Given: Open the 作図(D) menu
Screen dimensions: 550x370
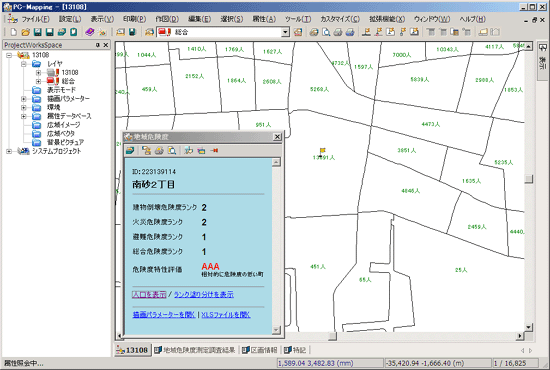Looking at the screenshot, I should [x=167, y=19].
